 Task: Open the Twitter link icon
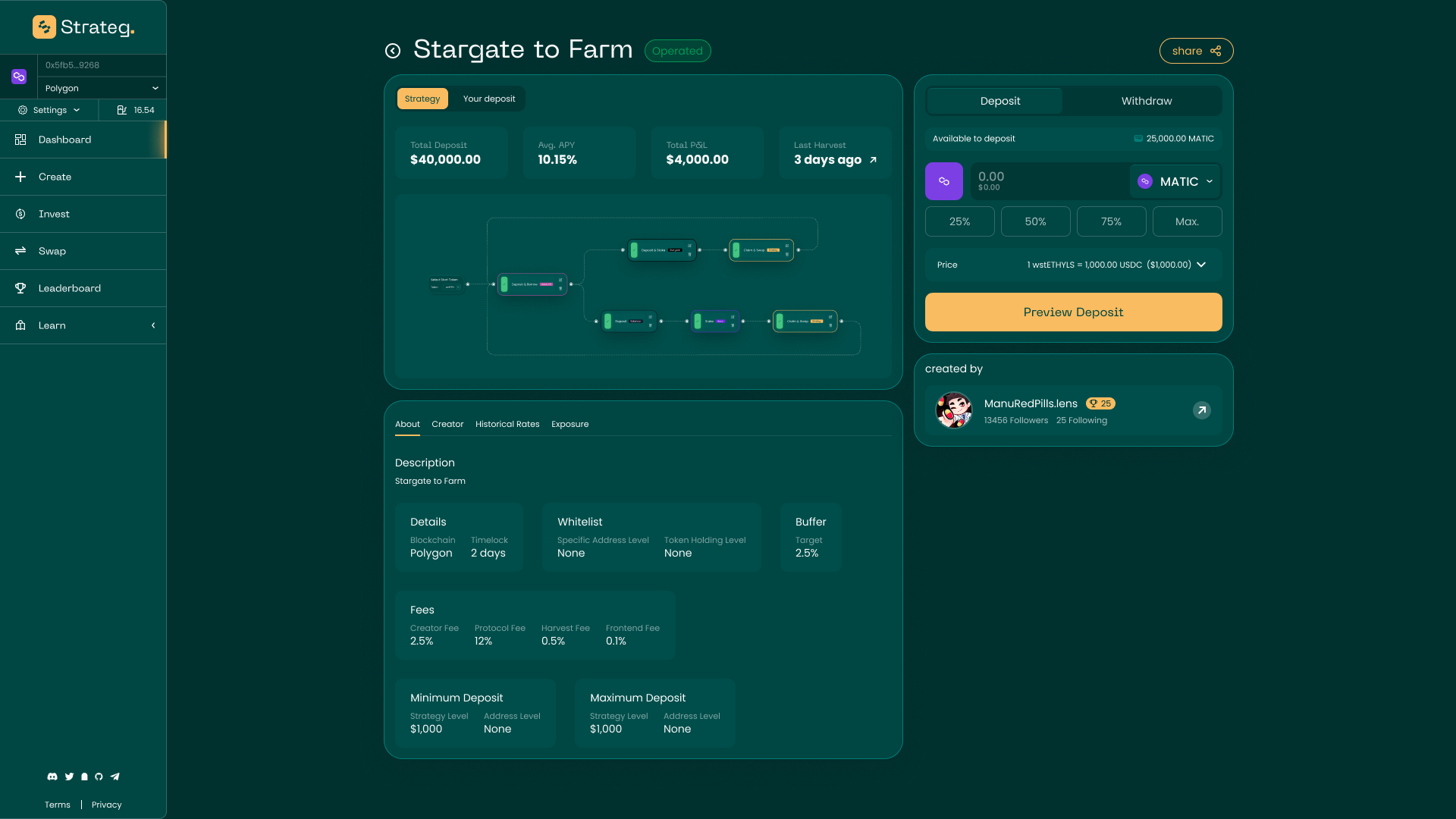click(x=69, y=777)
